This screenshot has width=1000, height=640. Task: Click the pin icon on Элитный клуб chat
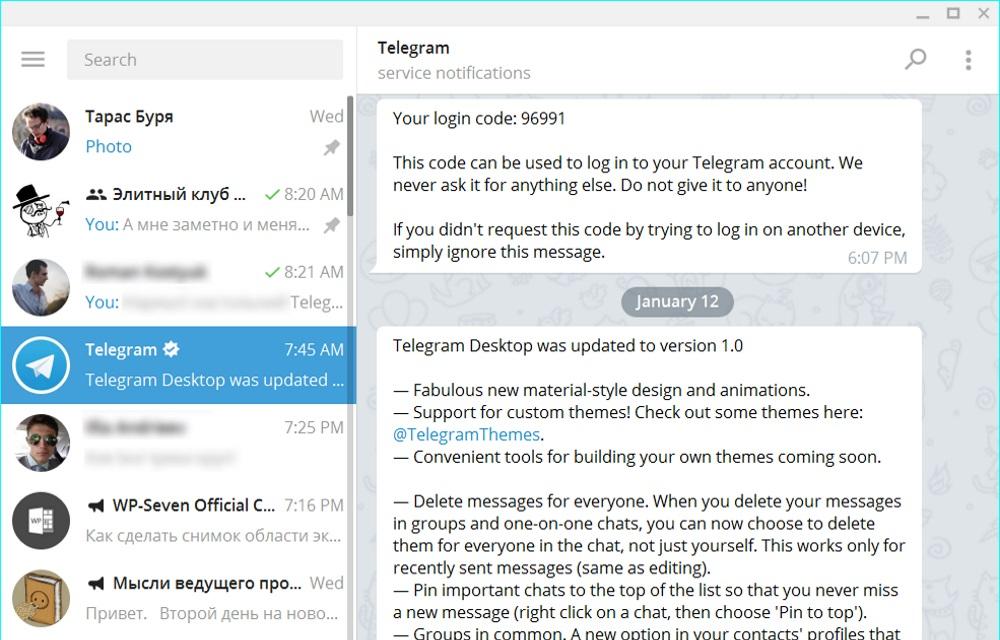[x=332, y=225]
